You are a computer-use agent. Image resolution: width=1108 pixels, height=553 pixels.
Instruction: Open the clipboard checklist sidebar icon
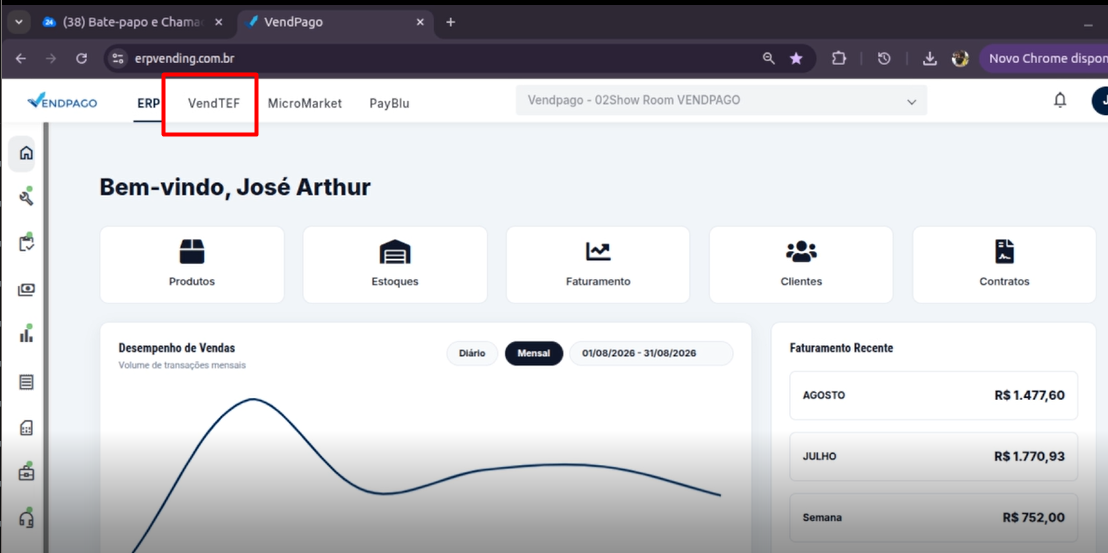(26, 244)
